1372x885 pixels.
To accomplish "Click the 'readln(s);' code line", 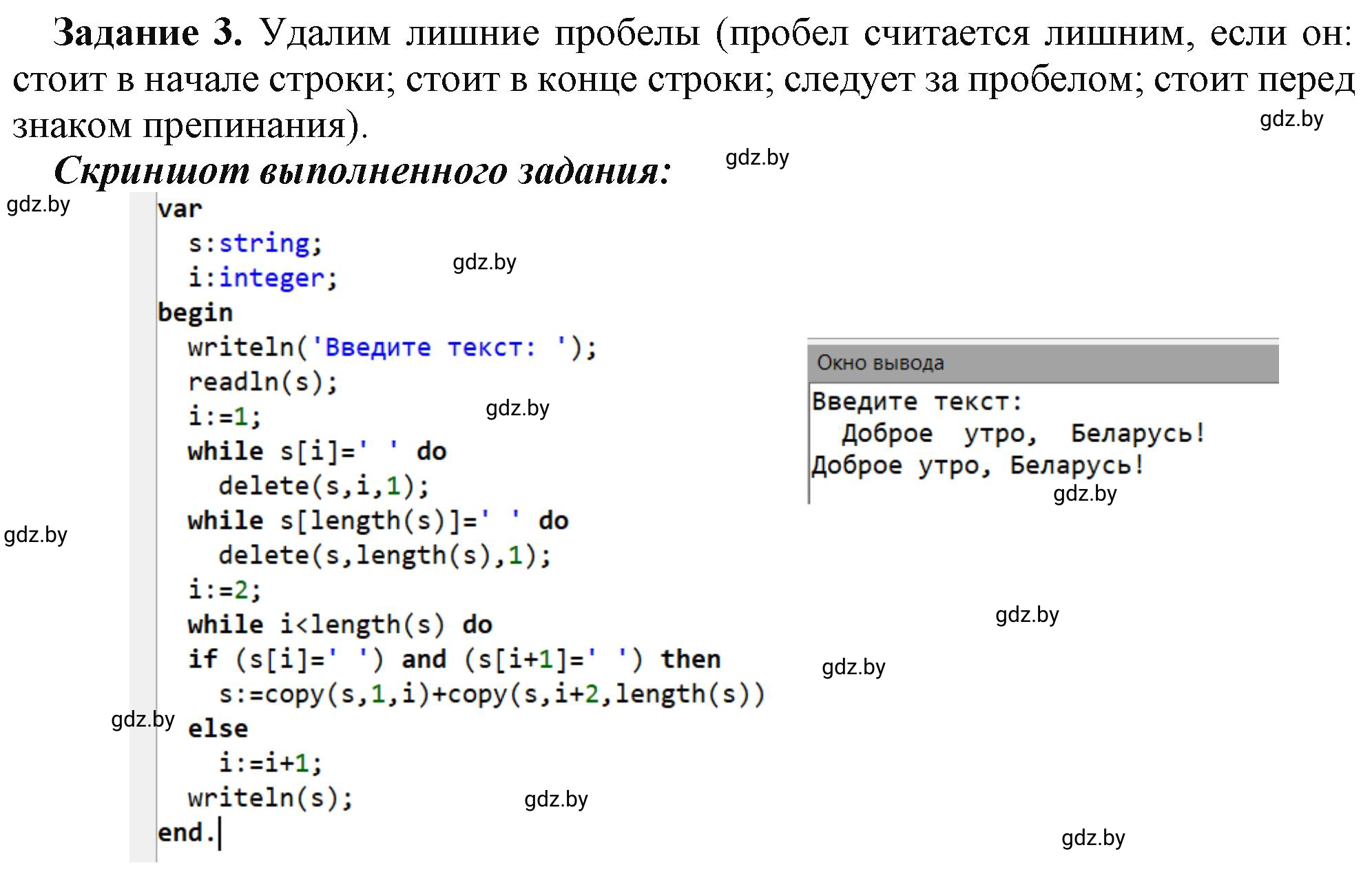I will 263,382.
